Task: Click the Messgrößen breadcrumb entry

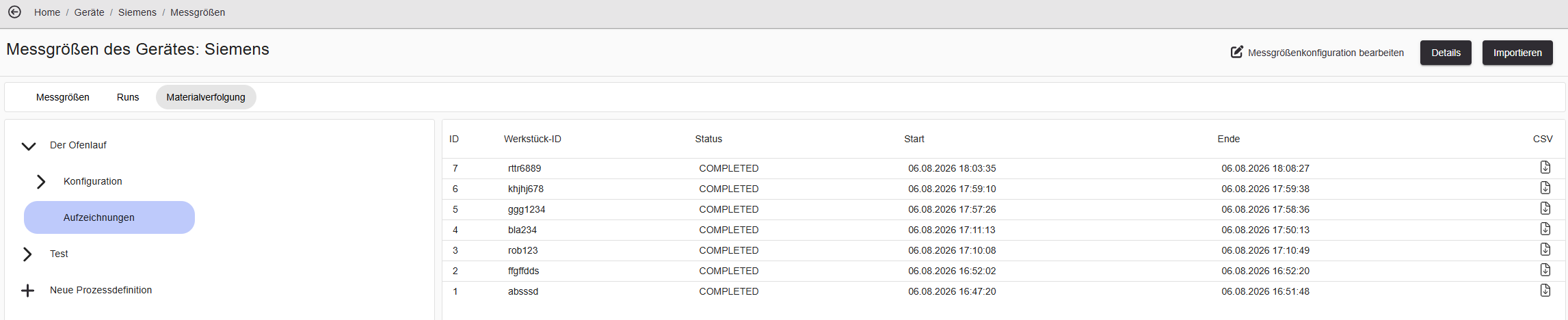Action: click(x=198, y=12)
